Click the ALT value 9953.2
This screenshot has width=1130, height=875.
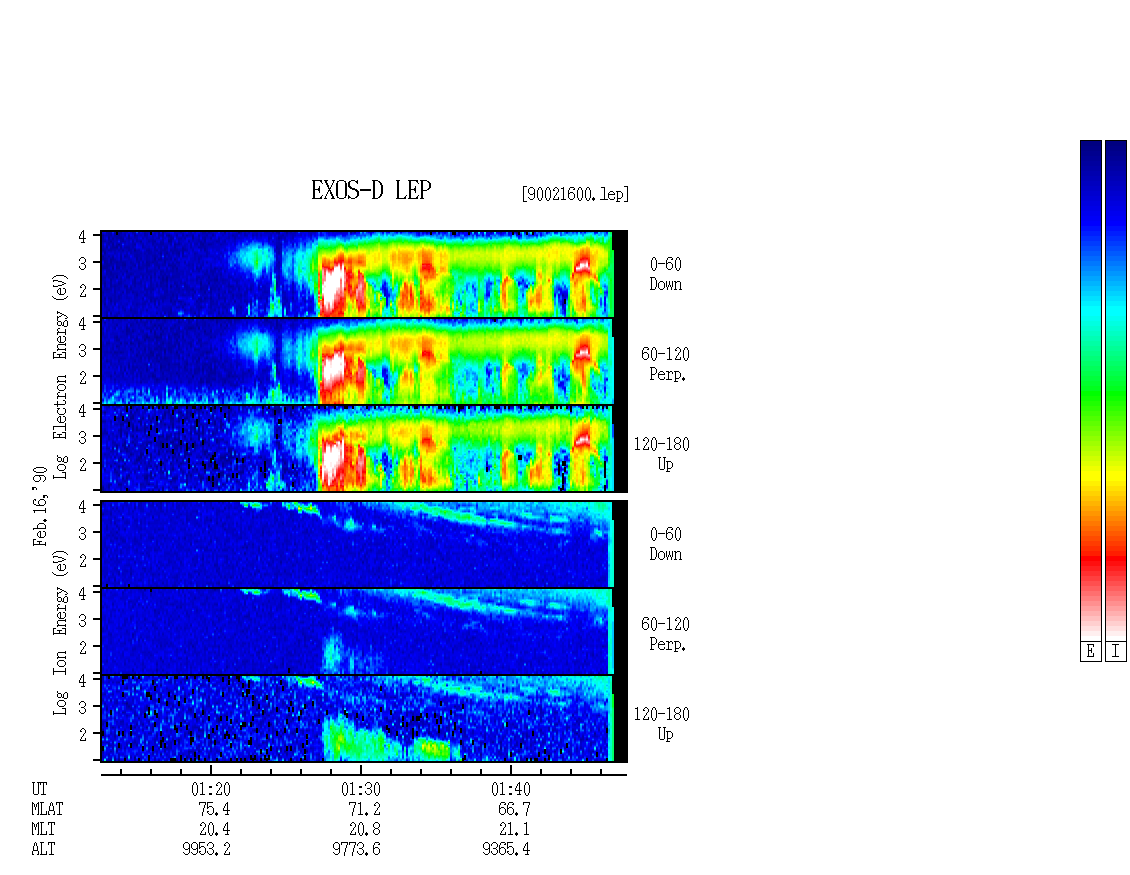(206, 849)
